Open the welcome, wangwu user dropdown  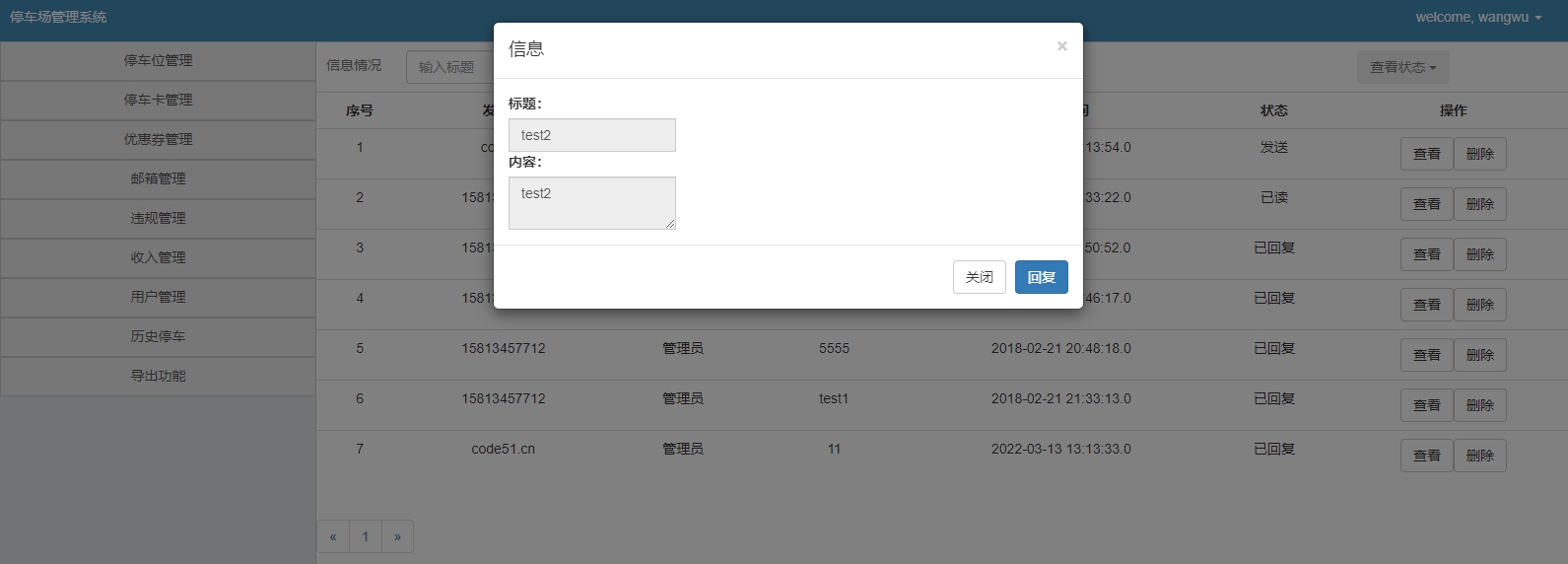tap(1477, 17)
